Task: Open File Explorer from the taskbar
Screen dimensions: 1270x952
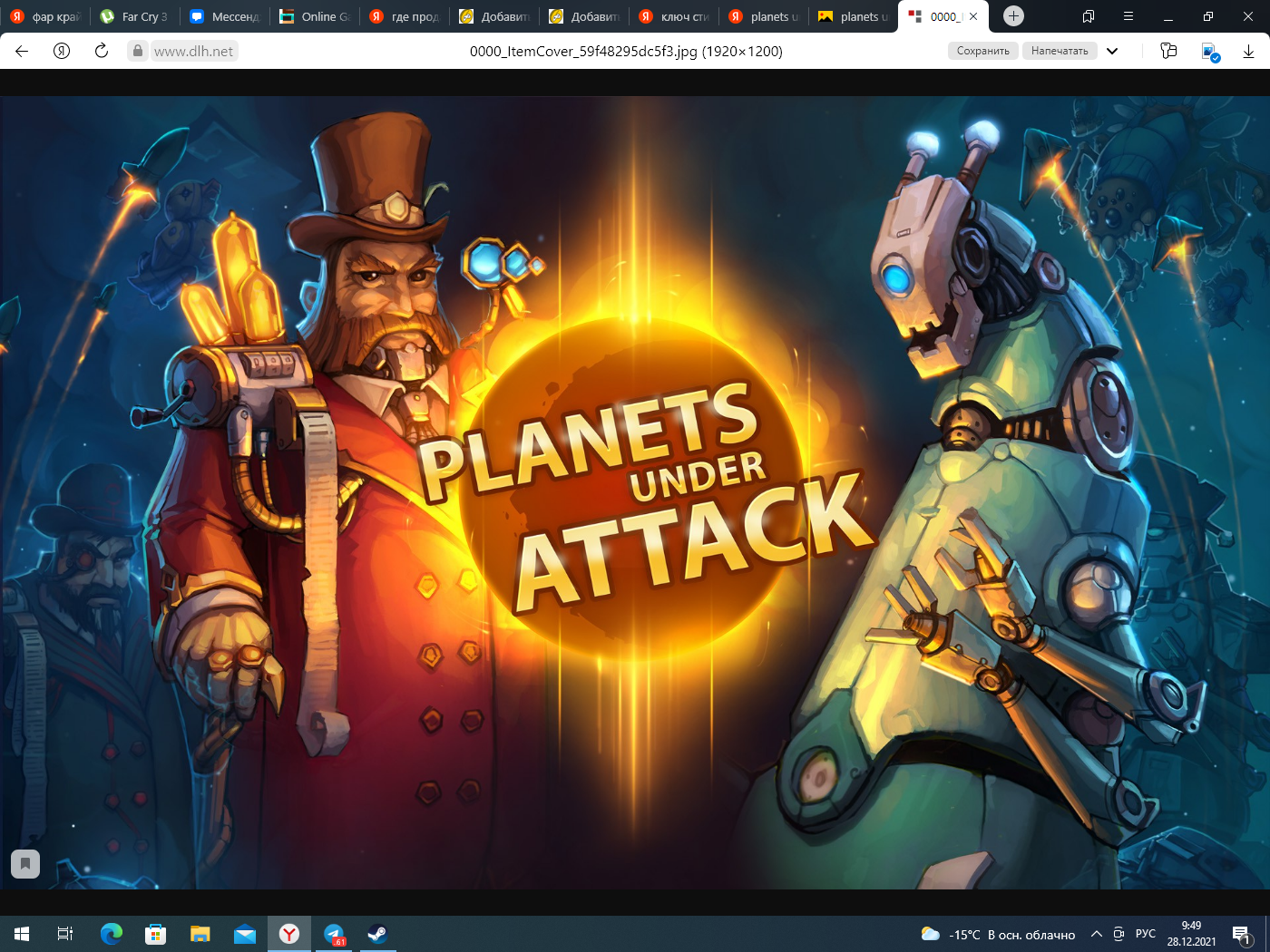Action: (x=200, y=934)
